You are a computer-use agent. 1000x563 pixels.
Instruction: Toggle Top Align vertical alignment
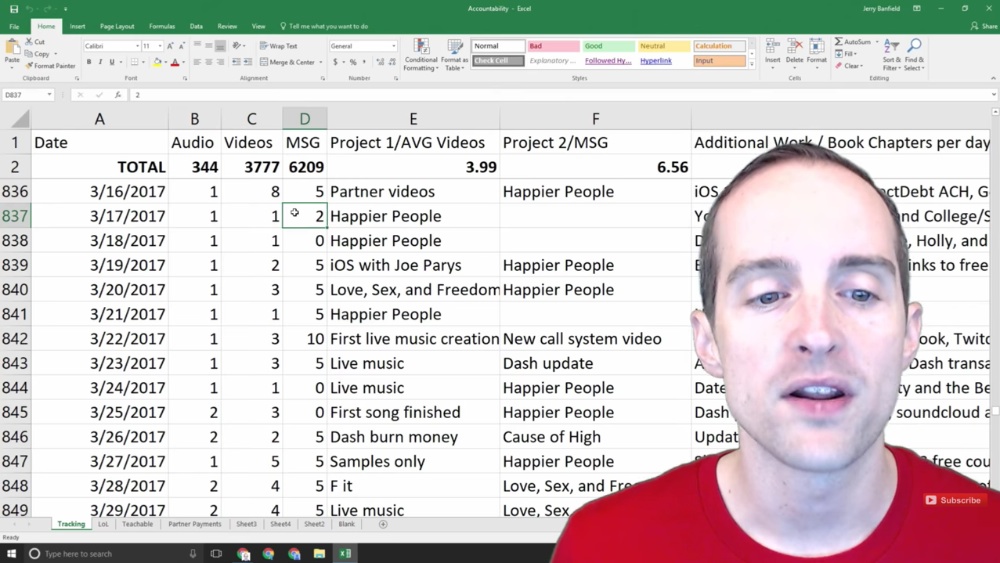(x=197, y=46)
